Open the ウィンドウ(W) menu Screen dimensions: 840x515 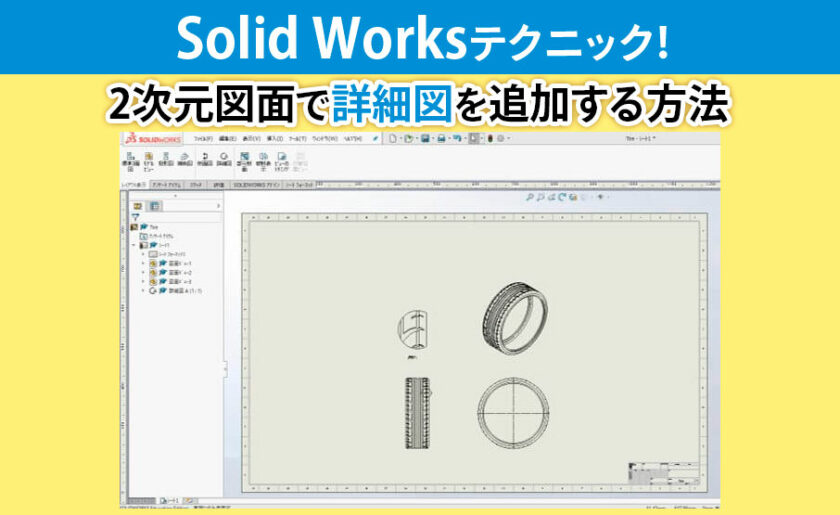tap(325, 139)
